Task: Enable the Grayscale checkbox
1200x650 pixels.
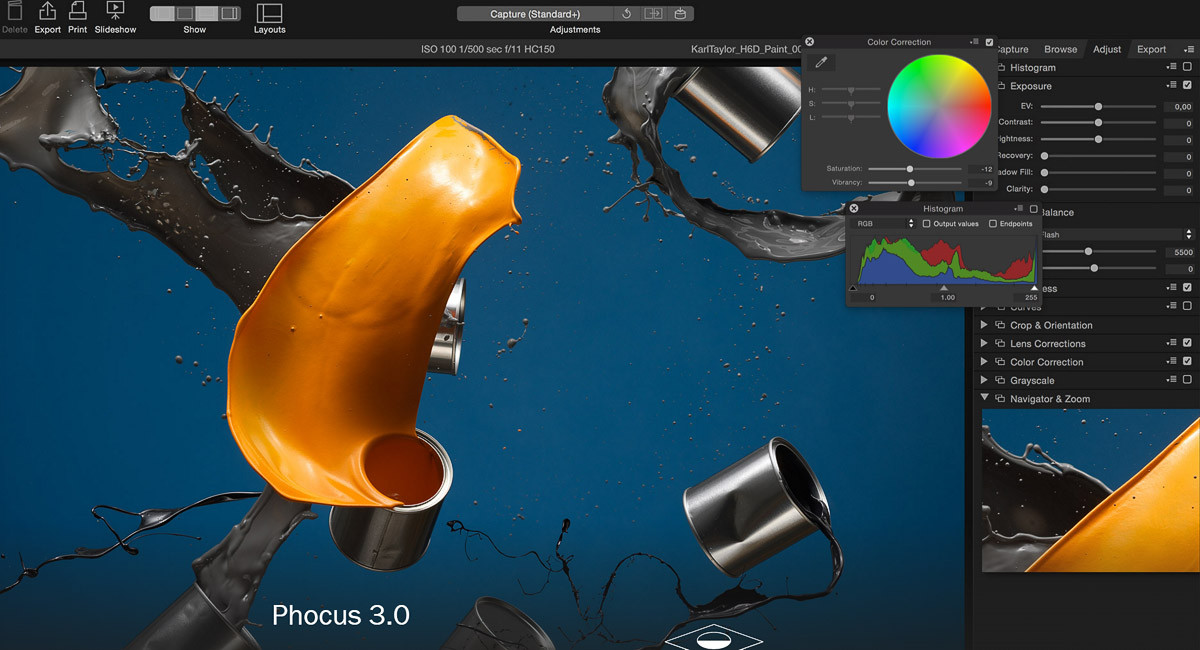Action: pos(1187,380)
